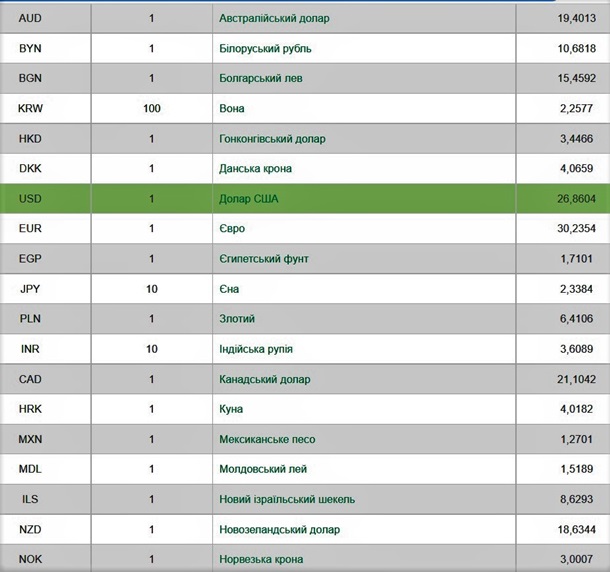610x572 pixels.
Task: Select the 26,8604 USD rate value
Action: coord(576,199)
